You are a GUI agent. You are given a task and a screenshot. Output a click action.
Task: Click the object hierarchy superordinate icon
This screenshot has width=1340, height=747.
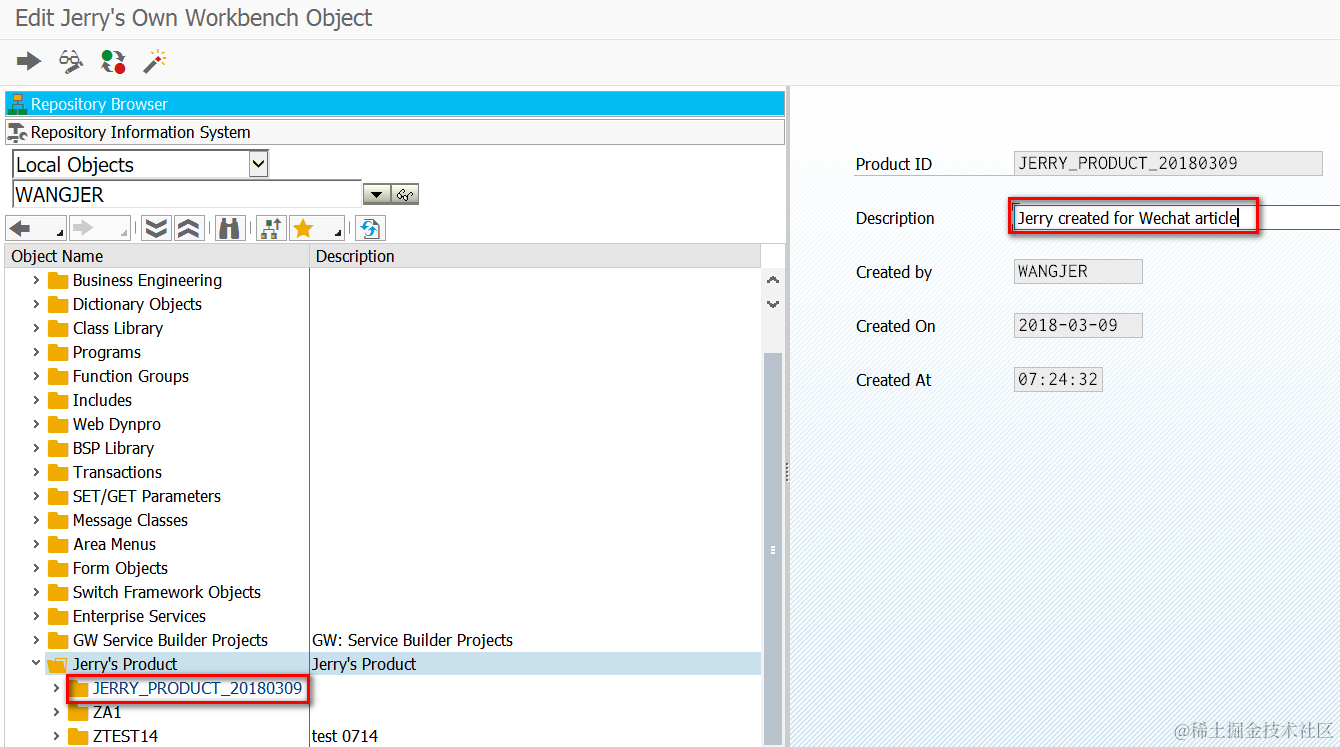point(270,229)
